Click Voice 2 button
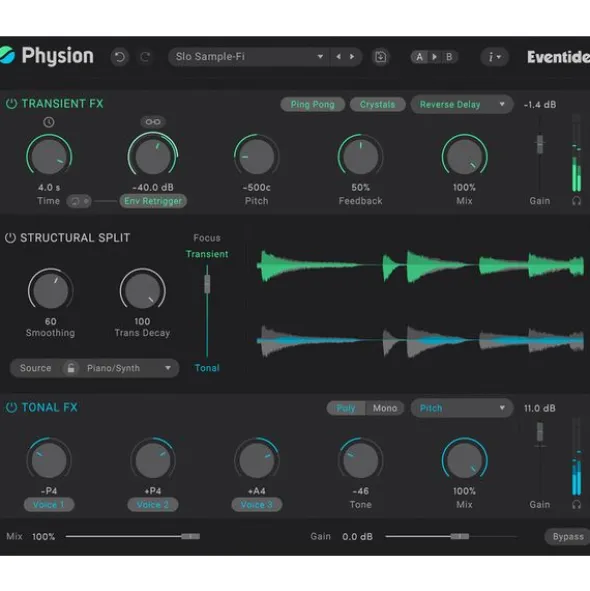Screen dimensions: 590x591 (153, 505)
